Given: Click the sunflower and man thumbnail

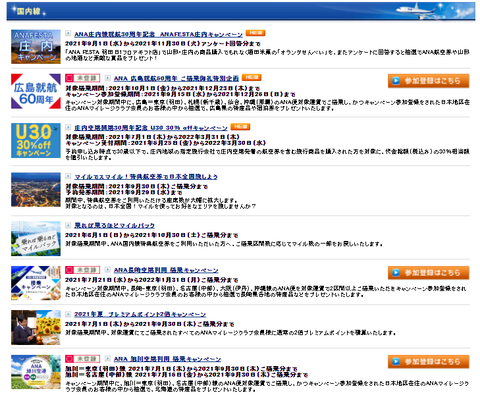Looking at the screenshot, I should pos(36,327).
